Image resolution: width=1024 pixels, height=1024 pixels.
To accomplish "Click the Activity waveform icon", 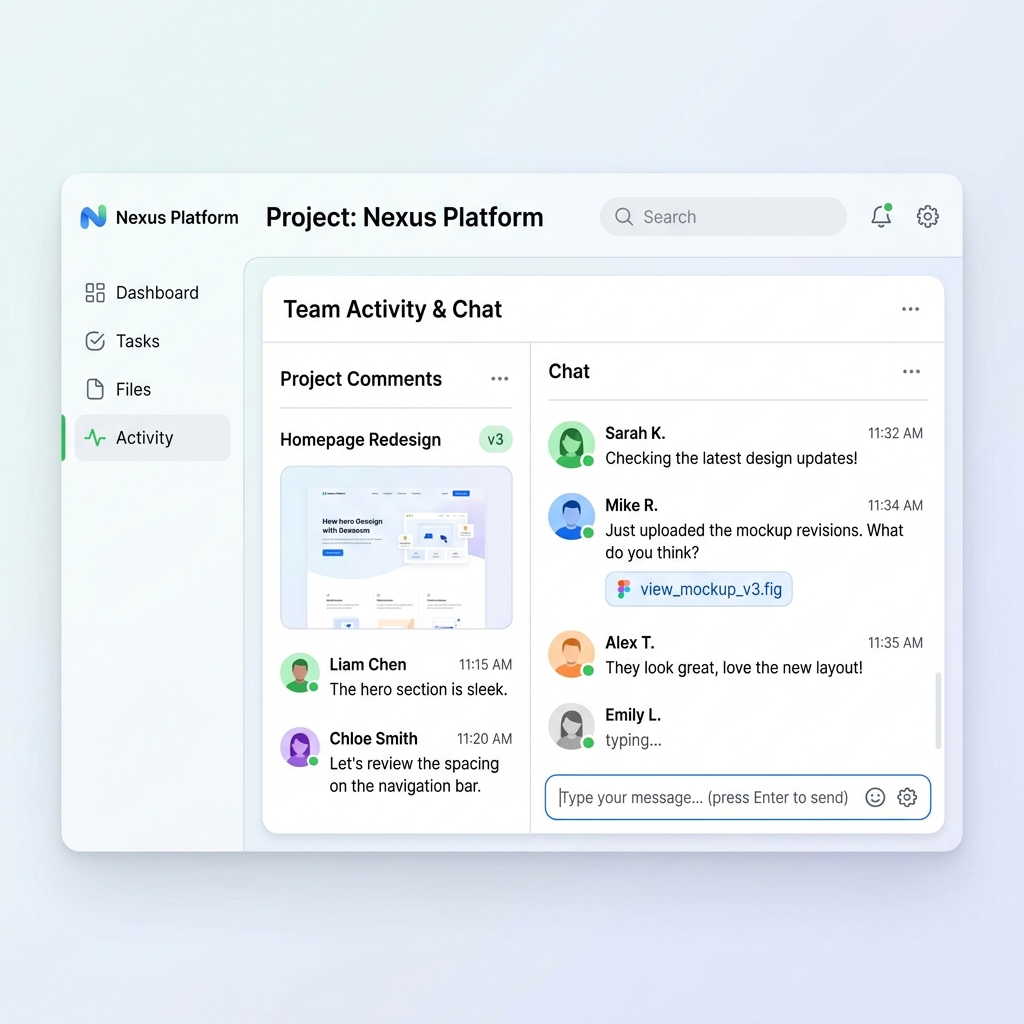I will tap(94, 437).
